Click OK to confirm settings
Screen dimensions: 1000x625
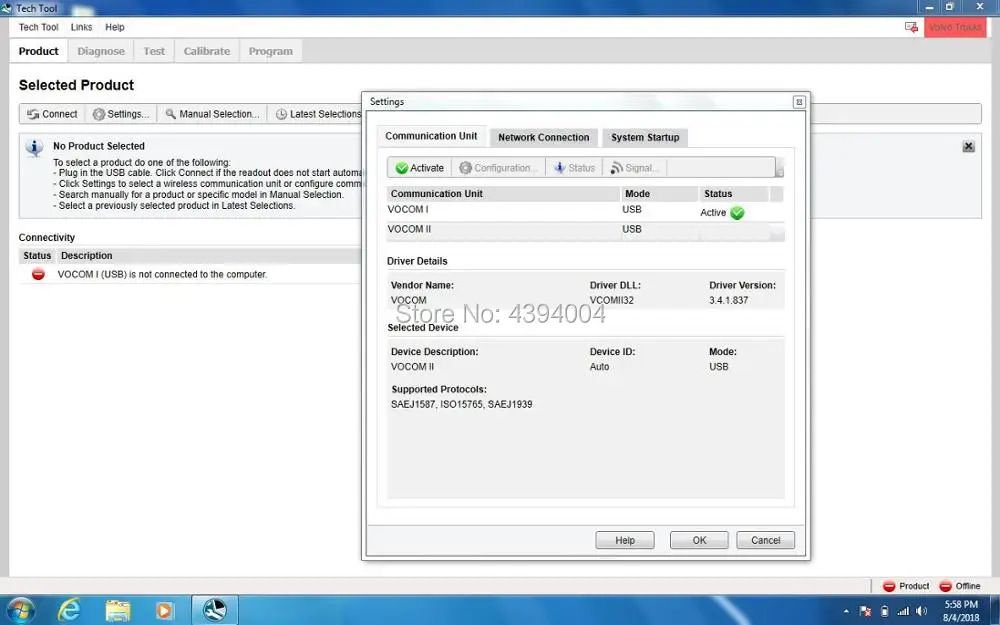tap(699, 540)
